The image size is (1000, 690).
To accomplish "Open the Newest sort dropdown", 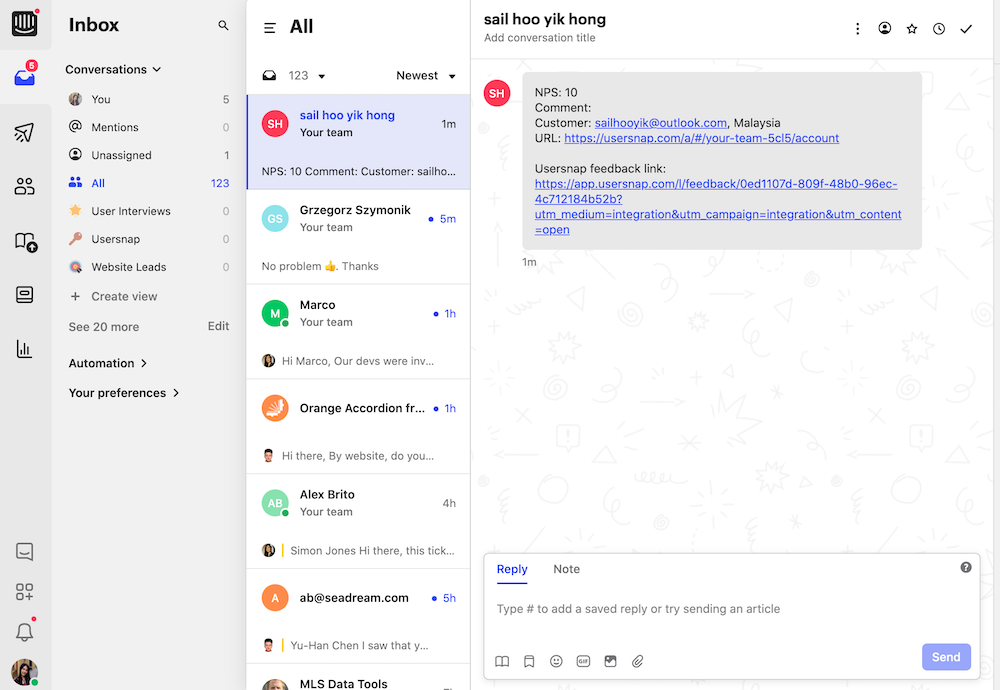I will [x=426, y=76].
